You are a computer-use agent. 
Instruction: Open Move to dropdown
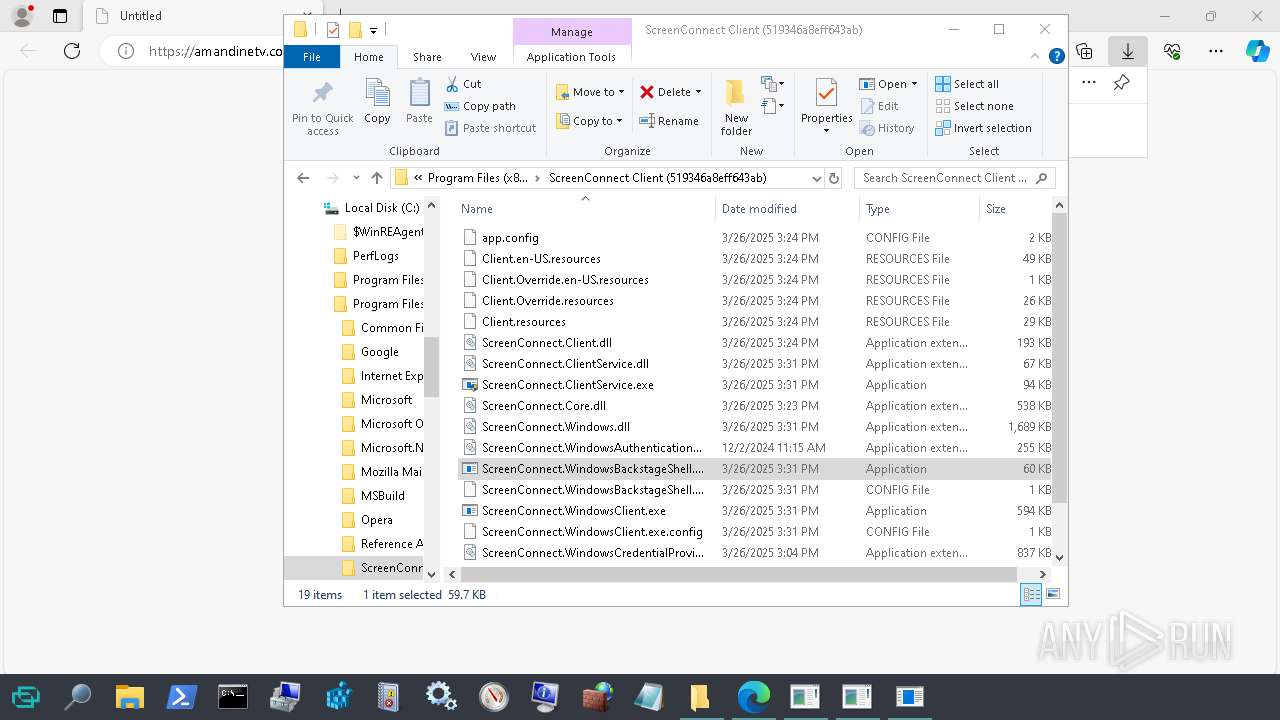point(590,92)
